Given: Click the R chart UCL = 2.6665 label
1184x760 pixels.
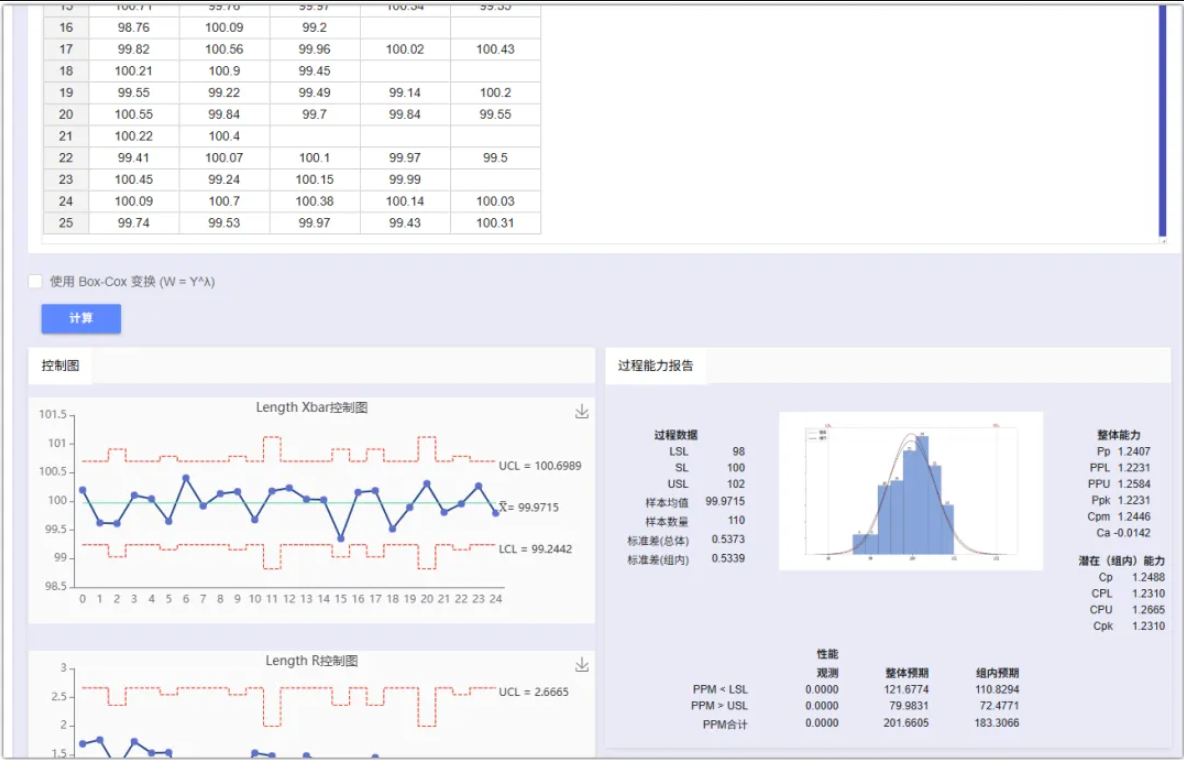Looking at the screenshot, I should pos(534,691).
